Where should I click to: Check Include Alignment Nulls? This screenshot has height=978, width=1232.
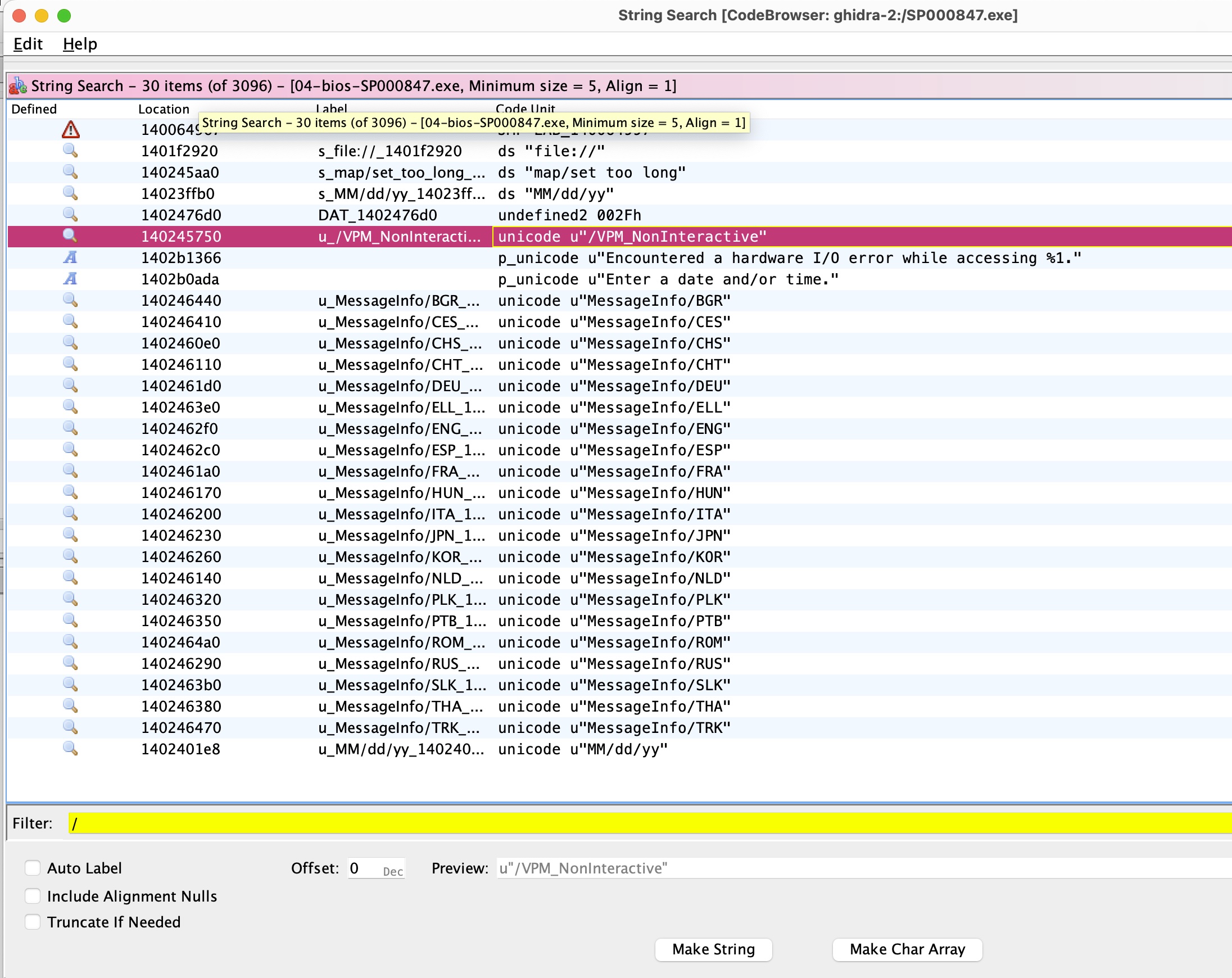click(x=33, y=896)
